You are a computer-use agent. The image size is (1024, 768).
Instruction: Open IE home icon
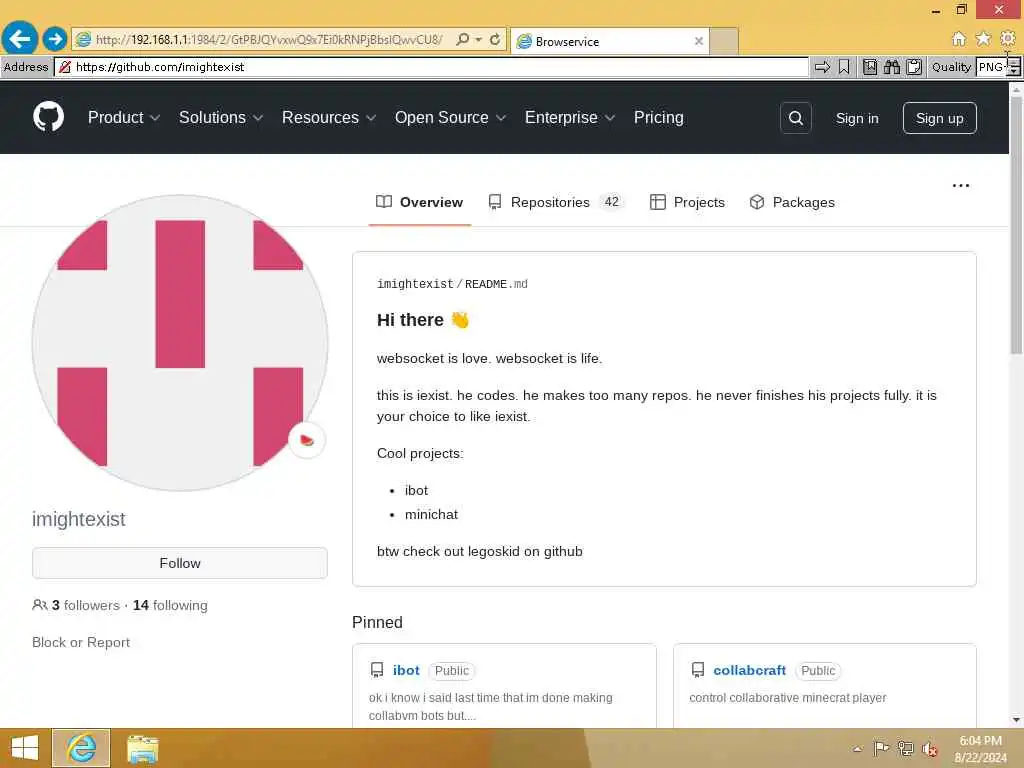(958, 39)
